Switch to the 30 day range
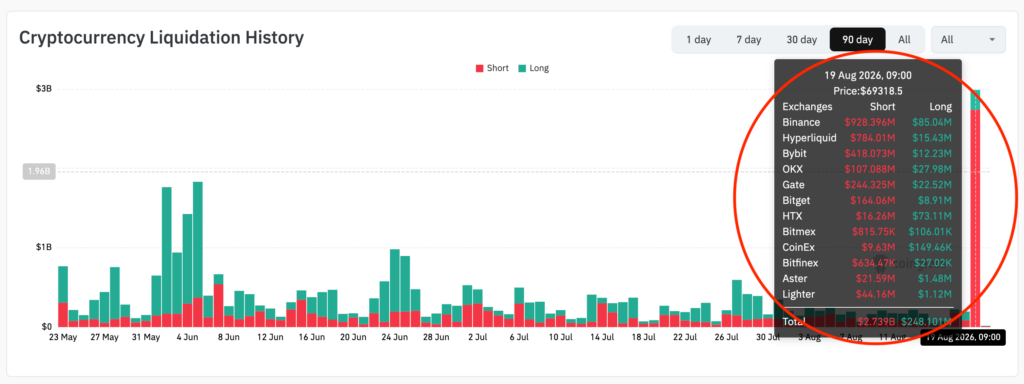Screen dimensions: 1024x384 [x=801, y=40]
